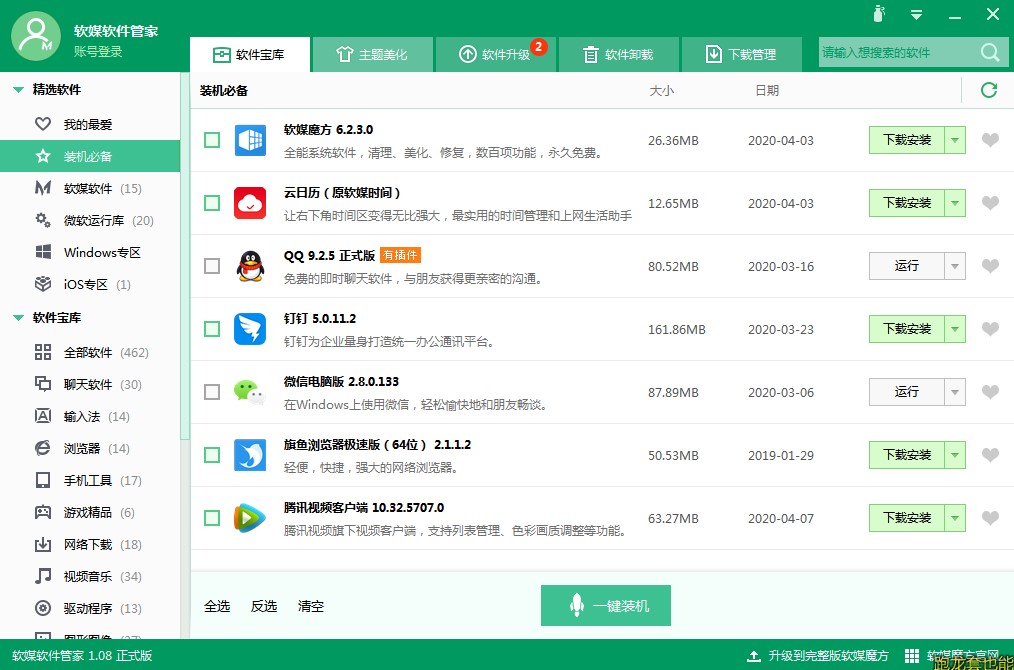
Task: Open dropdown arrow beside QQ 运行 button
Action: (x=955, y=266)
